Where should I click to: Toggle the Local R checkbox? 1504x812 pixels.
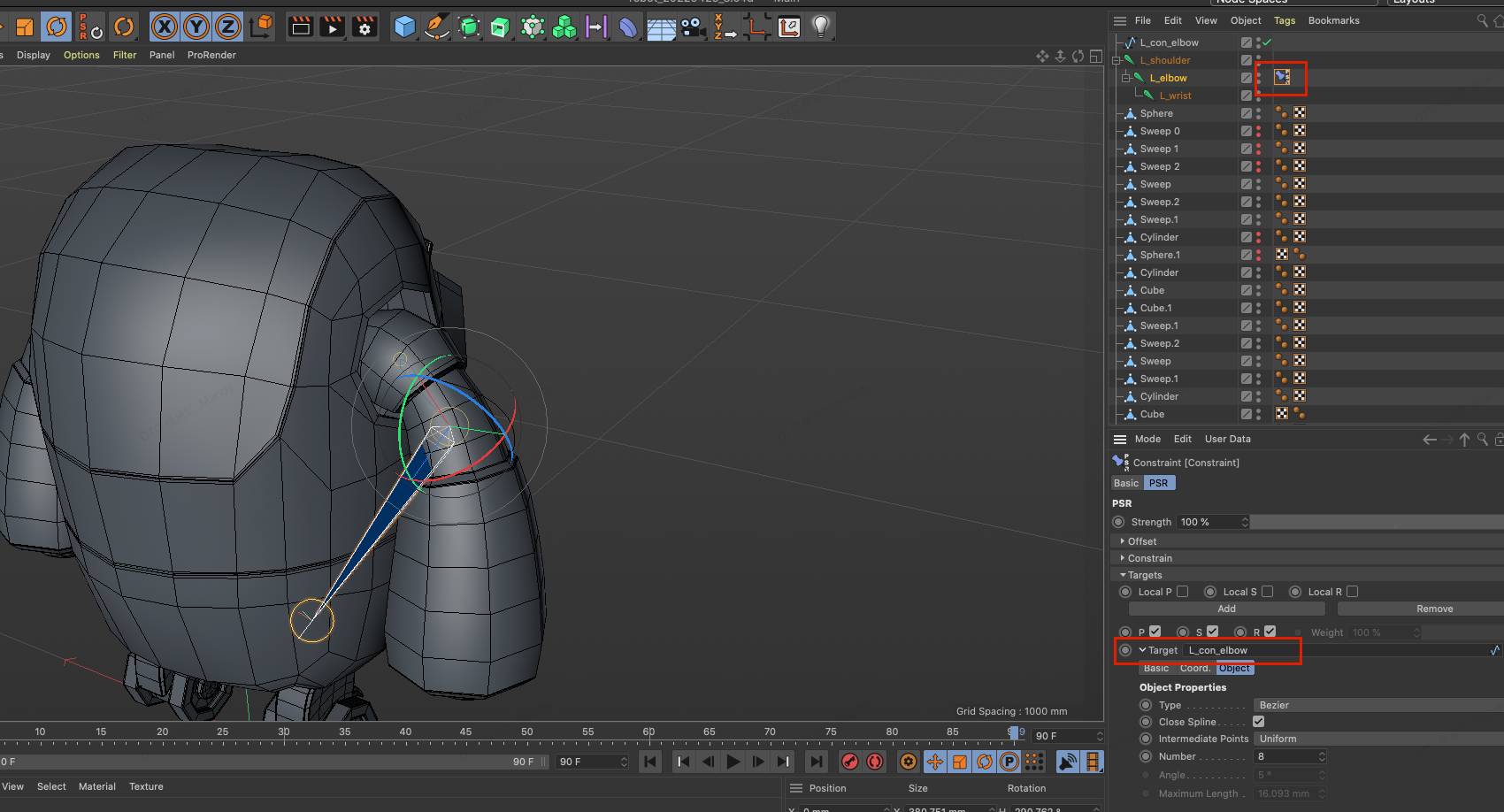[x=1353, y=592]
